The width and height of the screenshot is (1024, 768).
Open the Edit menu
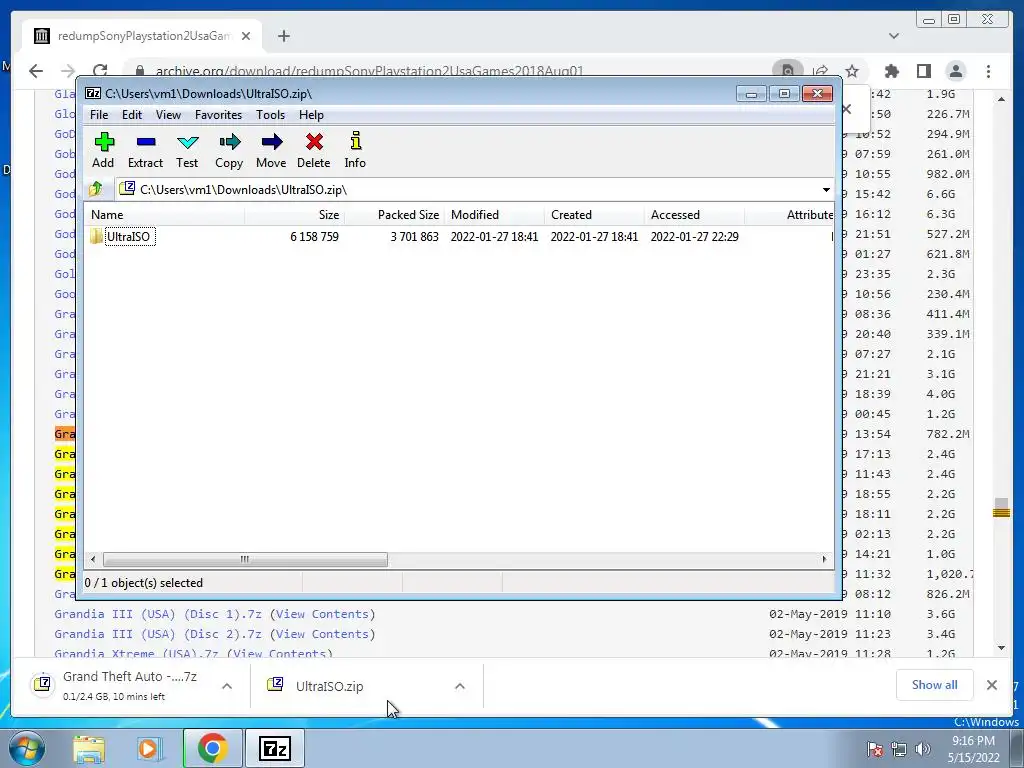[x=132, y=115]
